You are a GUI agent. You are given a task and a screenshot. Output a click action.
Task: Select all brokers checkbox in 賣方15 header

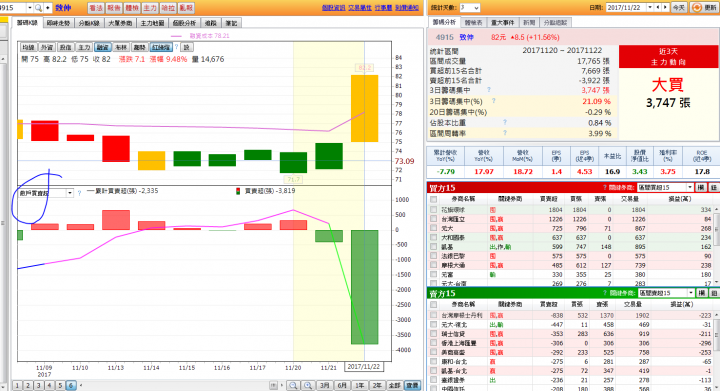(433, 304)
